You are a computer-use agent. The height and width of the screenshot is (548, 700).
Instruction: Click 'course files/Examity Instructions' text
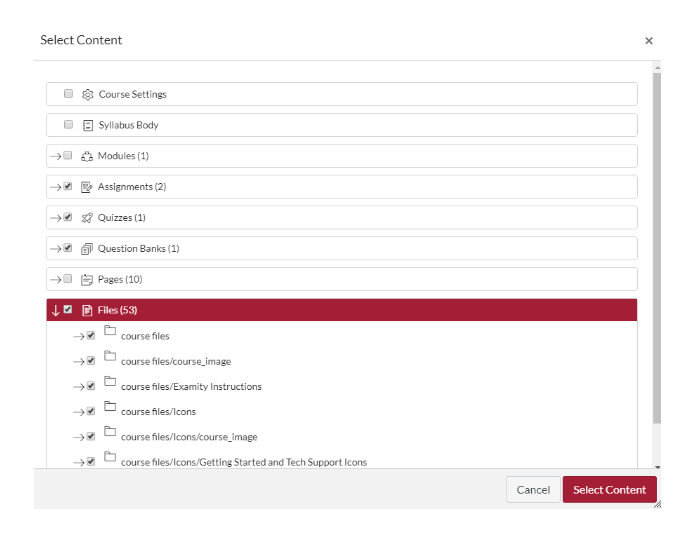click(x=191, y=387)
